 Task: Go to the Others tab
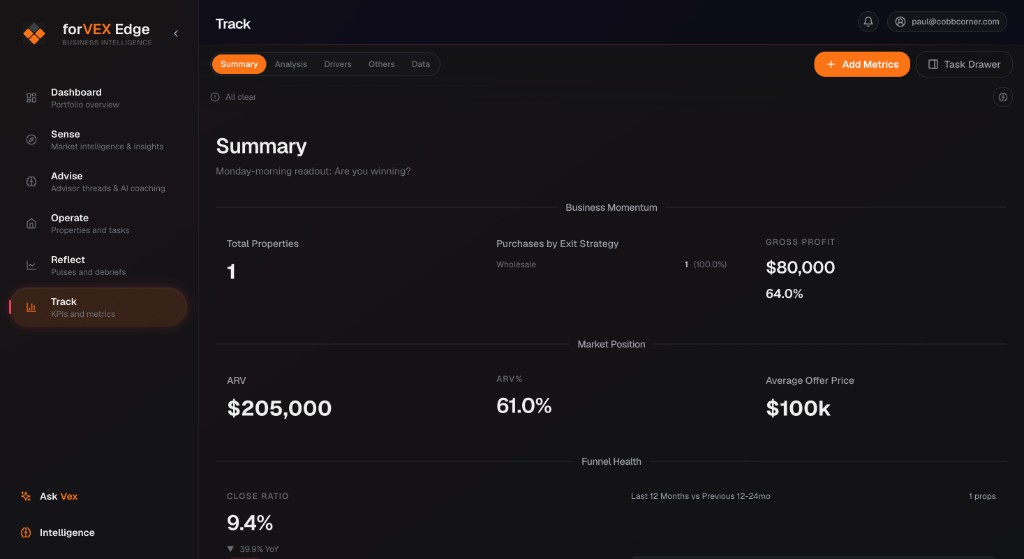tap(381, 64)
